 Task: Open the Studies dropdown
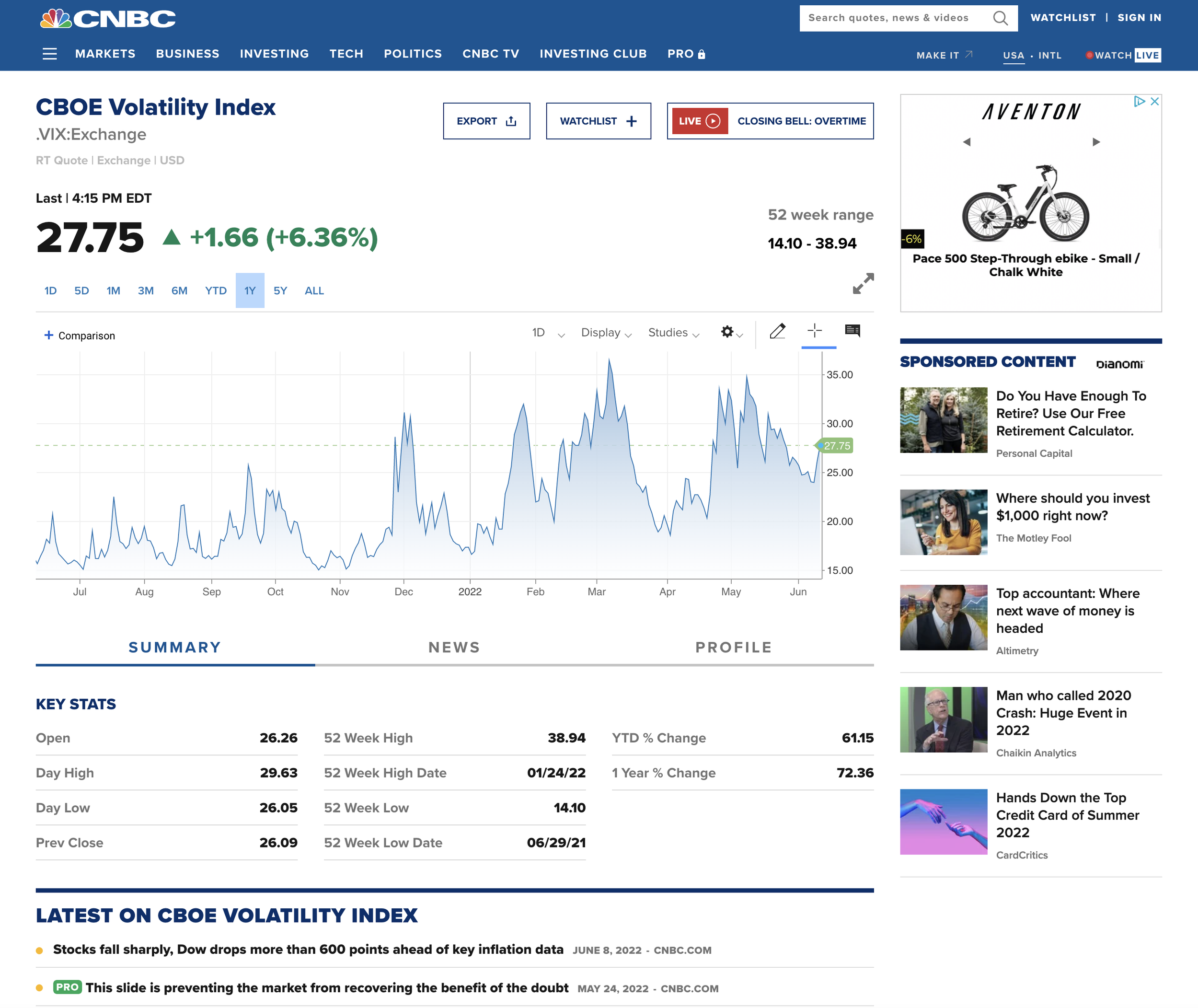pyautogui.click(x=673, y=333)
